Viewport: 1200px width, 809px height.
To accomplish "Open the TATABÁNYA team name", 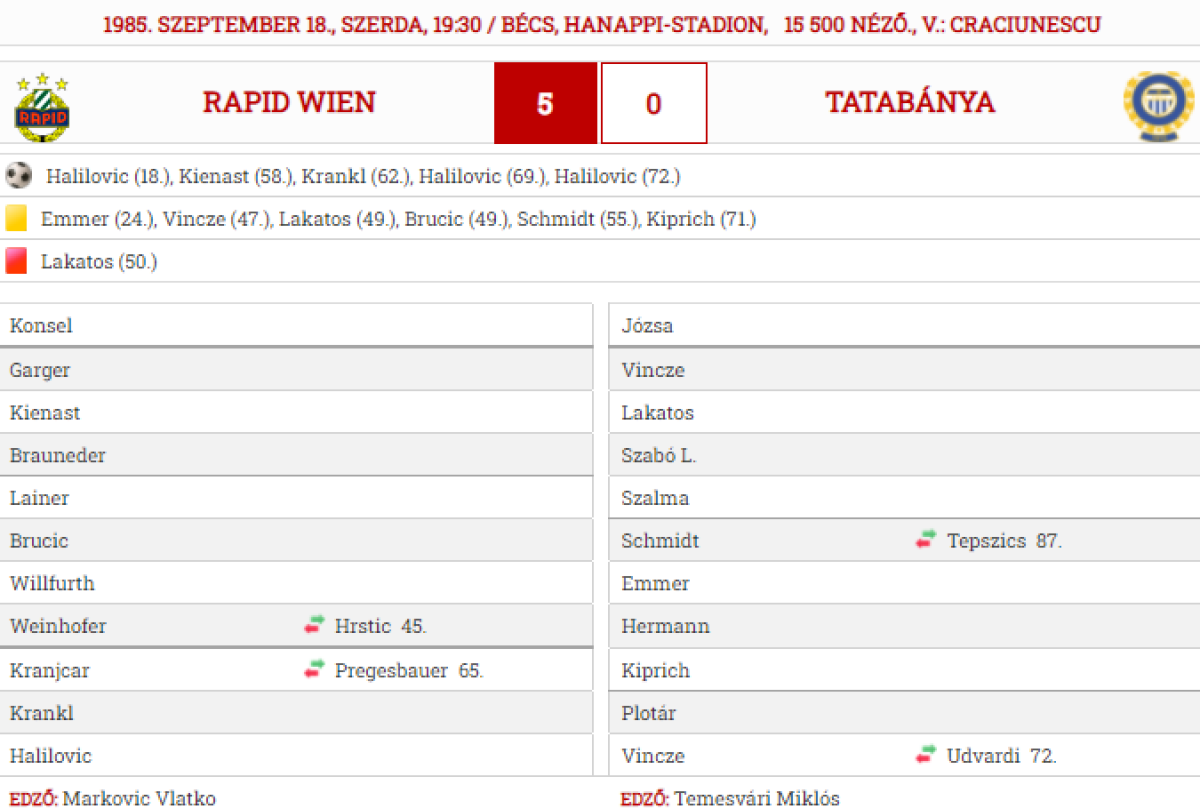I will [x=910, y=103].
